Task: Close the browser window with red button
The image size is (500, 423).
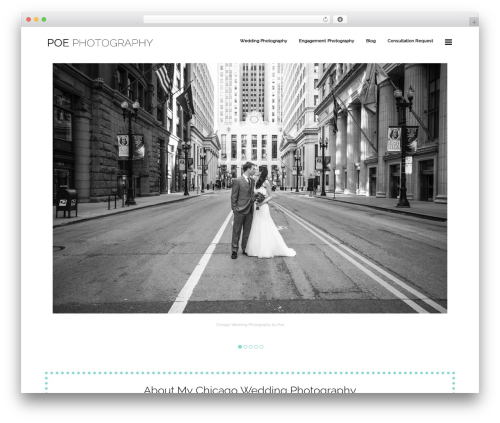Action: [x=29, y=20]
